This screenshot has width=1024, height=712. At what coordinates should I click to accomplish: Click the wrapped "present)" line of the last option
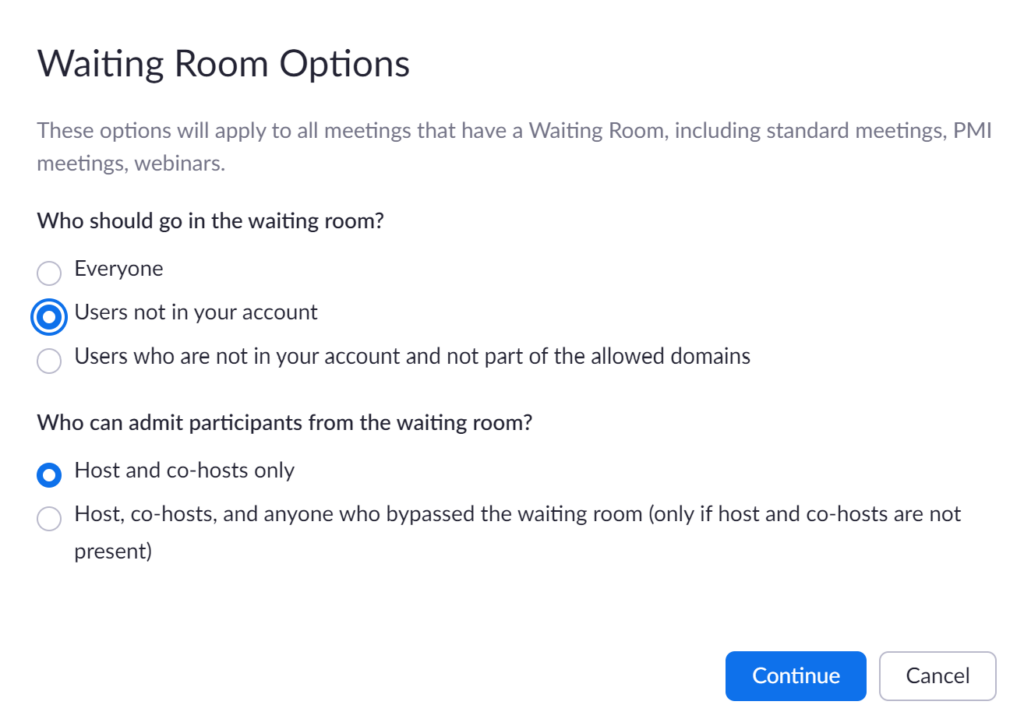(113, 551)
